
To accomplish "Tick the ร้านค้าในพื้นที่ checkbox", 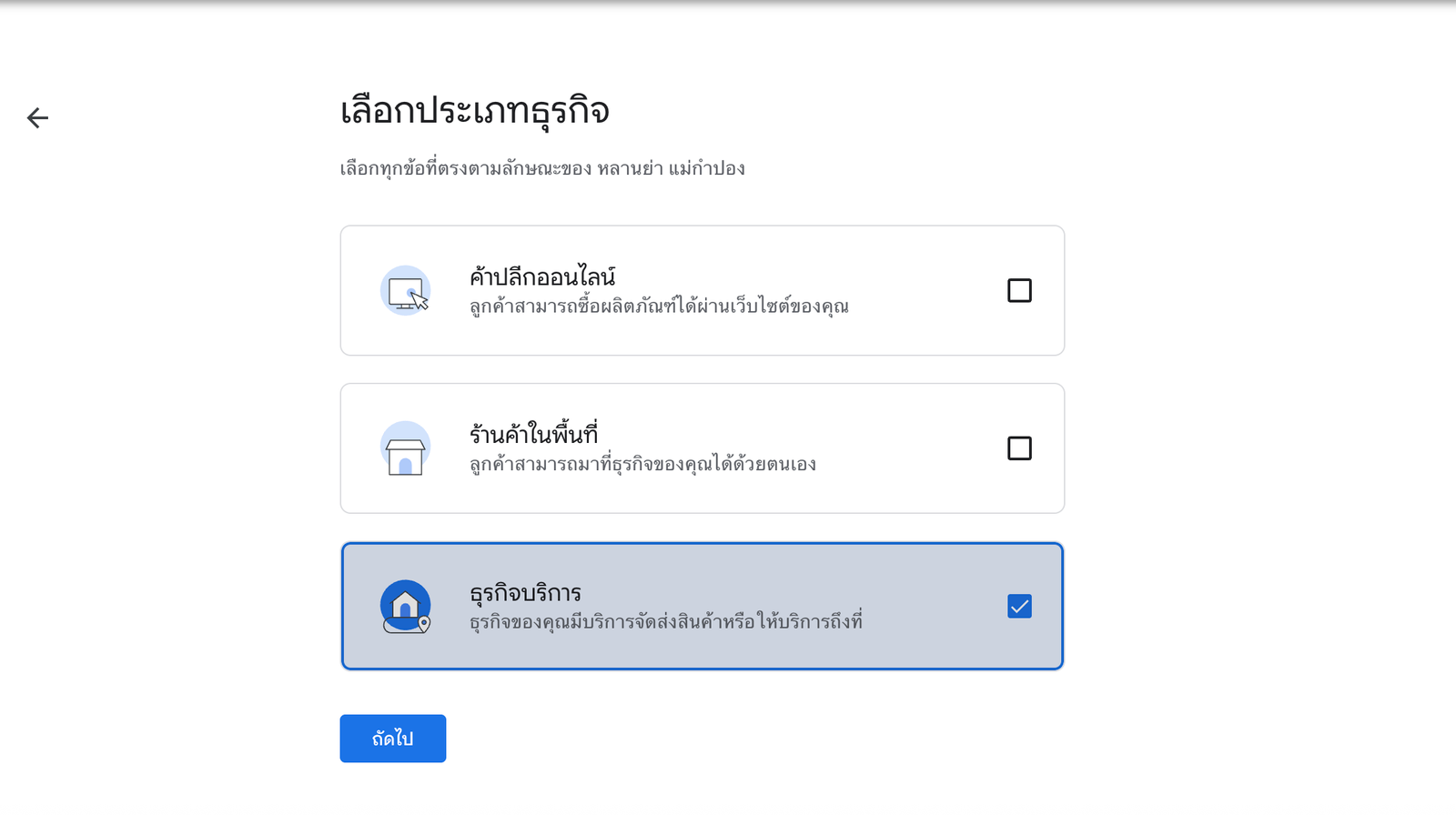I will click(x=1019, y=448).
